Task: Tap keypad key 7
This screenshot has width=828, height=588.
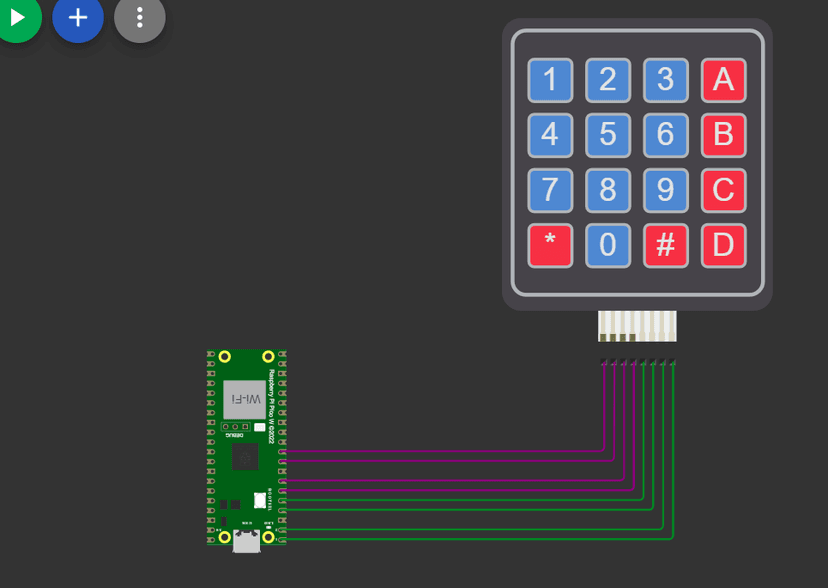Action: pyautogui.click(x=550, y=191)
